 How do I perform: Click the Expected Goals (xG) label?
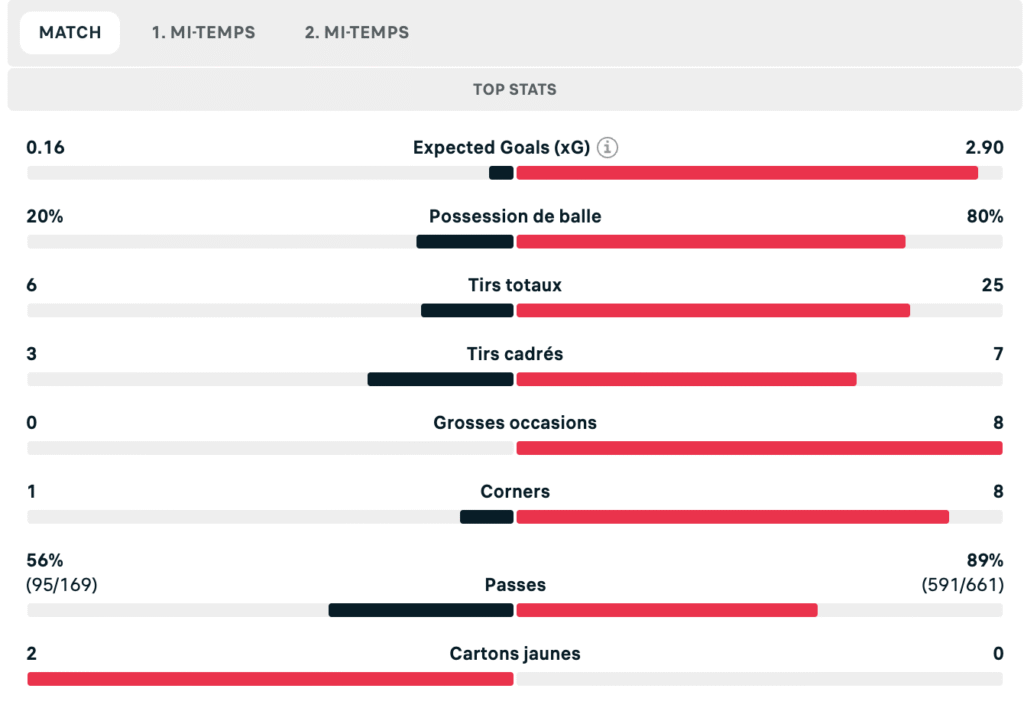501,148
